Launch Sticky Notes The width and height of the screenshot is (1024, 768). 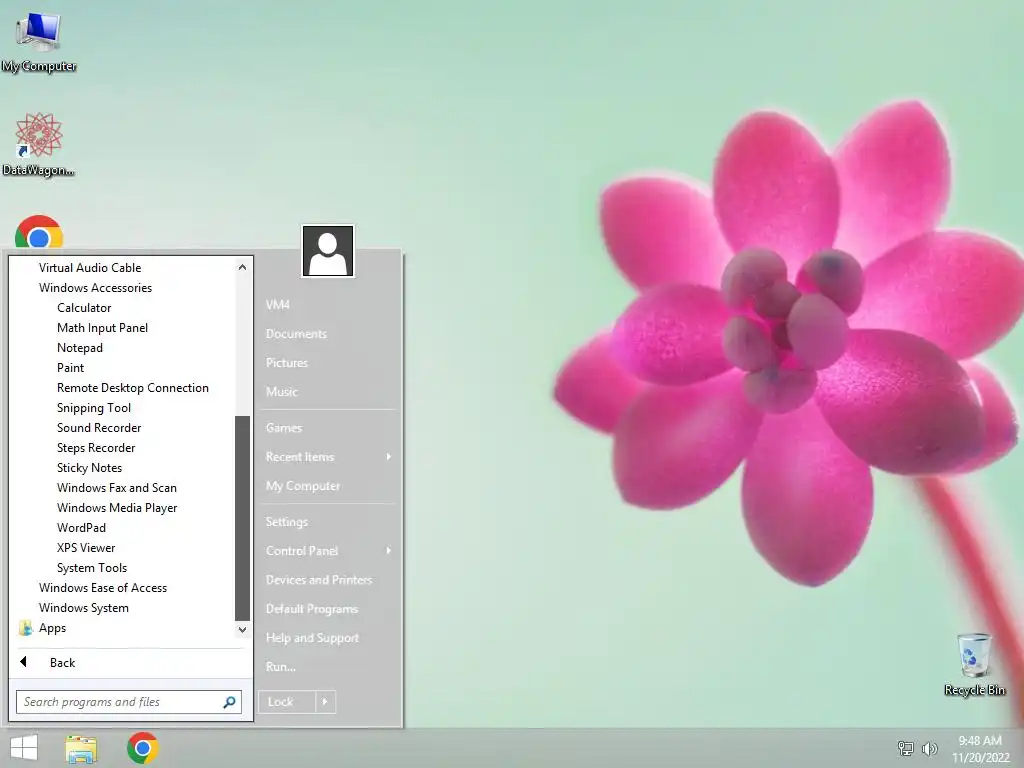[x=89, y=468]
